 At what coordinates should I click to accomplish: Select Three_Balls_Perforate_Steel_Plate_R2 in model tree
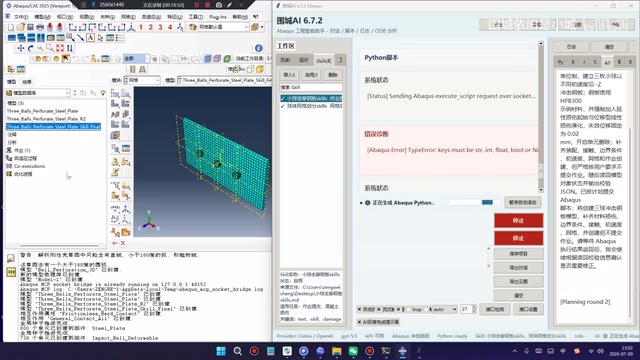tap(46, 119)
